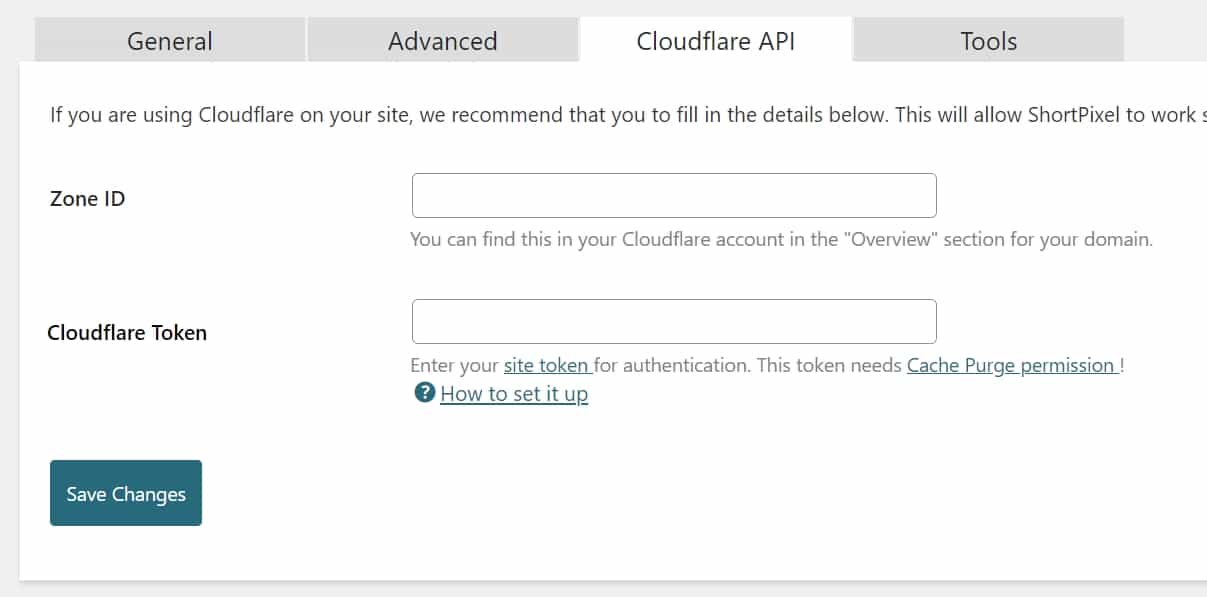Screen dimensions: 1207x597
Task: Follow the Cache Purge permission link
Action: [x=1010, y=365]
